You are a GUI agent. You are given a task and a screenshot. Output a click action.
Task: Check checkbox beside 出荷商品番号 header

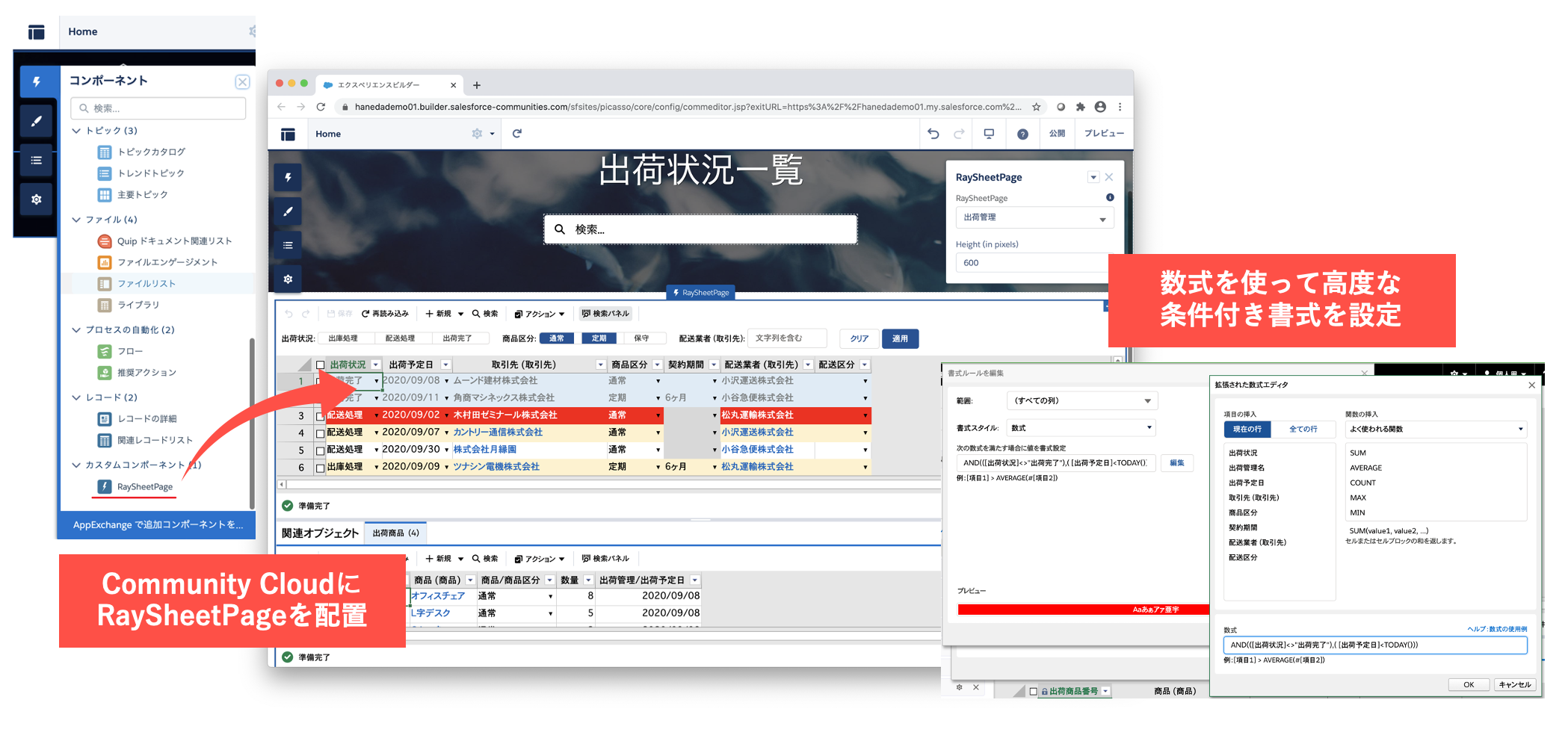point(1033,692)
